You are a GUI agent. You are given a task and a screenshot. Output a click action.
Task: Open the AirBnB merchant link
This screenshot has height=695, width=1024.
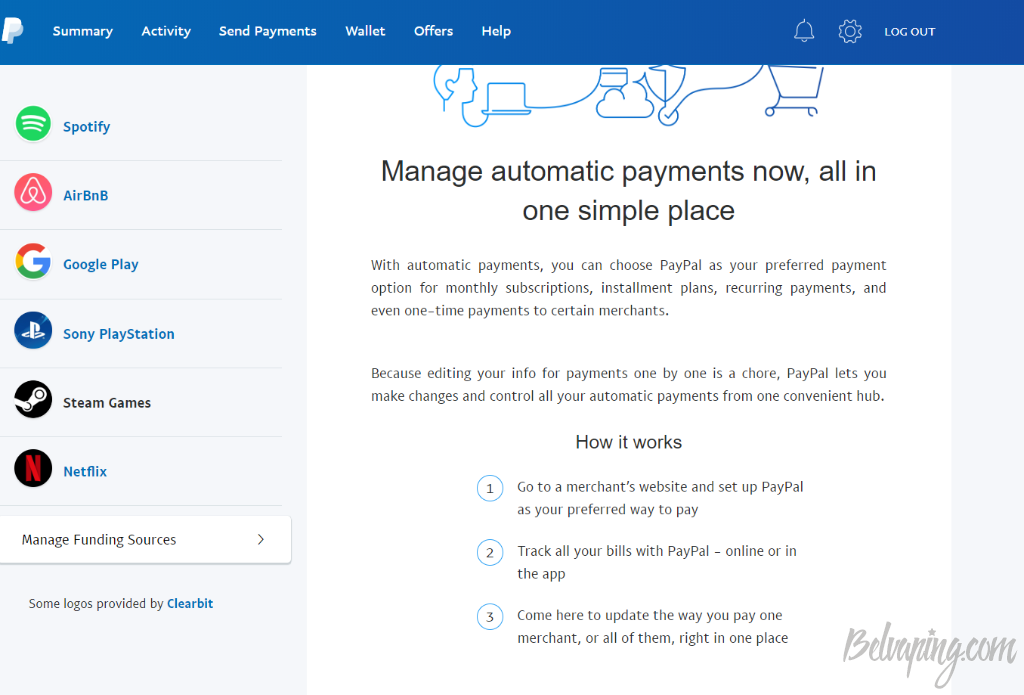click(86, 195)
